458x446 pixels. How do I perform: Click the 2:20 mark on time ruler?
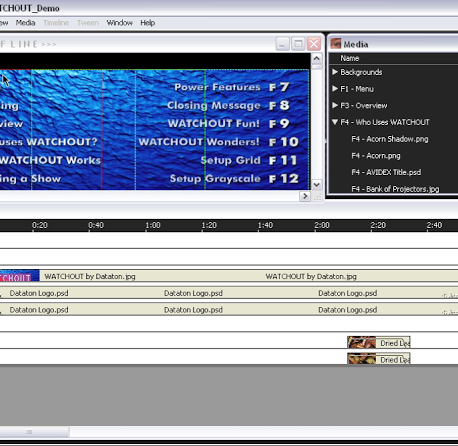point(378,226)
